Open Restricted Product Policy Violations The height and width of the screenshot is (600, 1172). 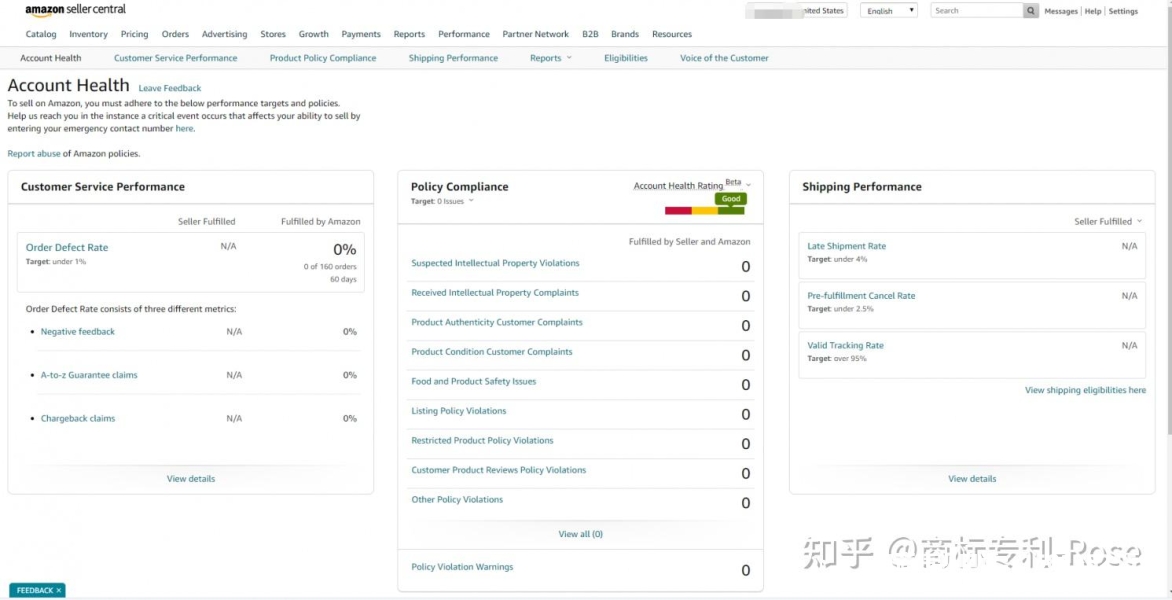click(x=482, y=441)
